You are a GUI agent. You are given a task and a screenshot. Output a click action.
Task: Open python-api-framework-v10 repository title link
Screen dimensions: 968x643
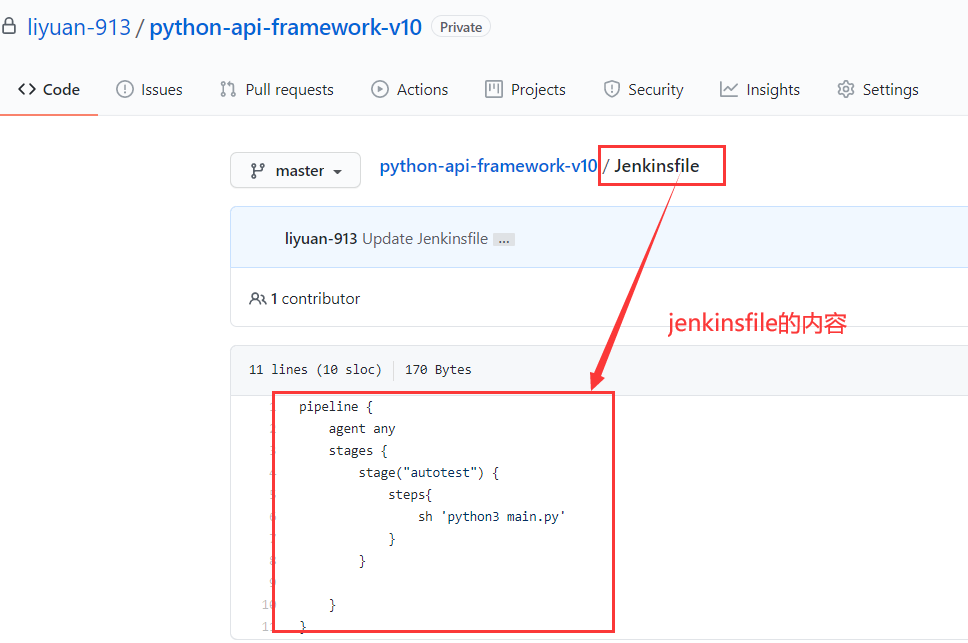coord(286,27)
